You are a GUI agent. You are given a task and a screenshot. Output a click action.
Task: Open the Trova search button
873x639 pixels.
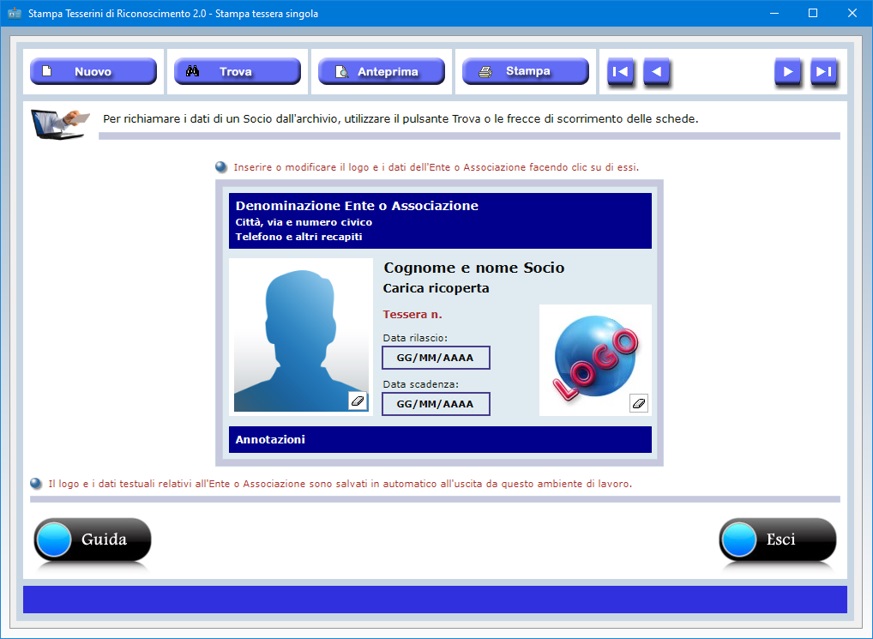point(237,71)
